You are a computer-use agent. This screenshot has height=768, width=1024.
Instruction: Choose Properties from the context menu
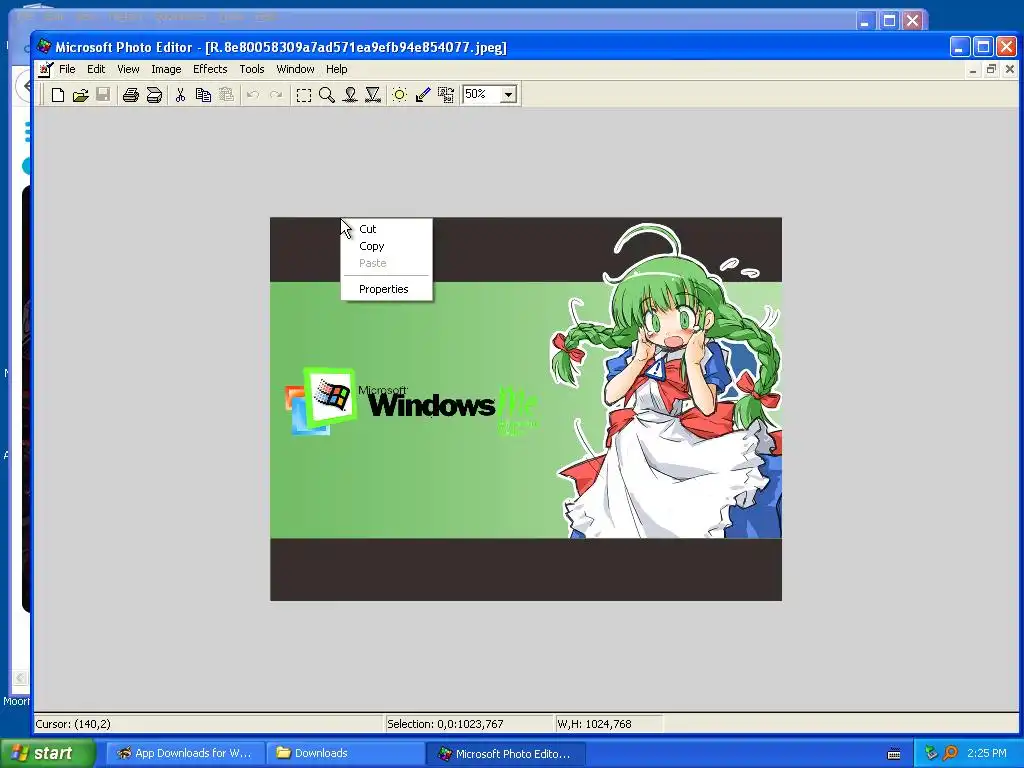(x=387, y=289)
